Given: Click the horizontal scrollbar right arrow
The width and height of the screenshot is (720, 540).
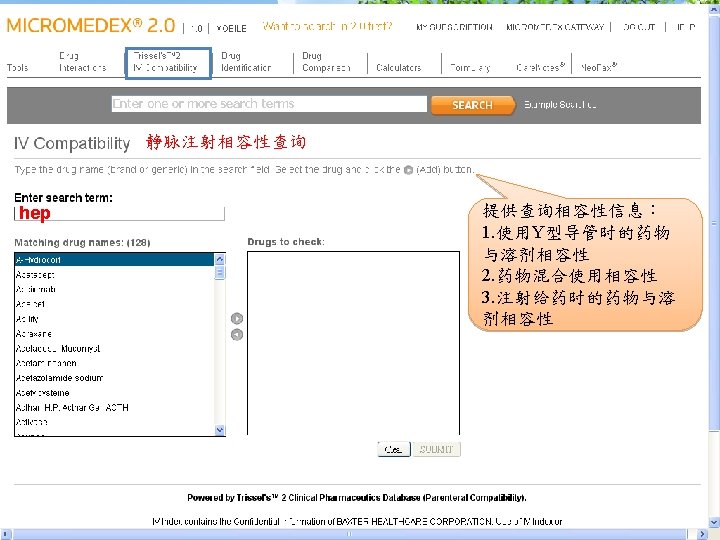Looking at the screenshot, I should pyautogui.click(x=702, y=534).
